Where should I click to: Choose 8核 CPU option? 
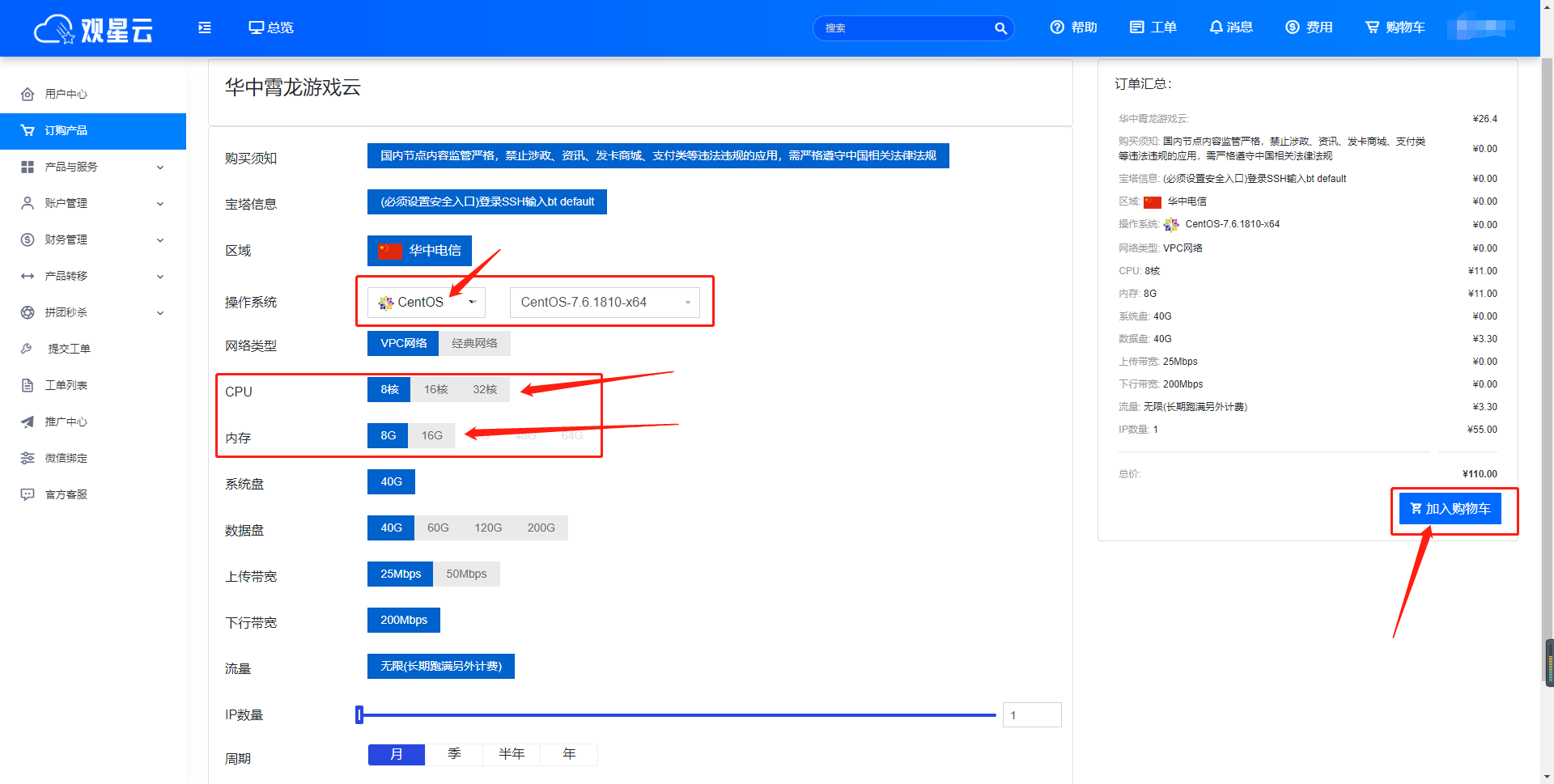[x=389, y=389]
